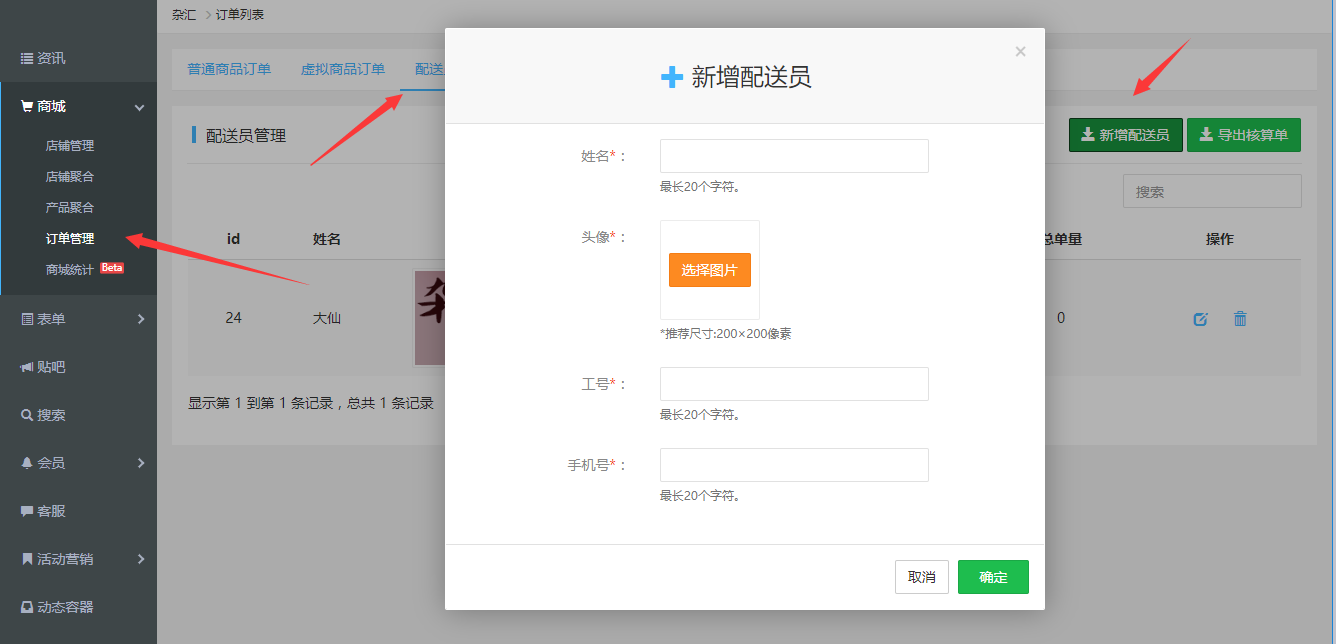Open 搜索 from the sidebar magnifier icon

27,415
